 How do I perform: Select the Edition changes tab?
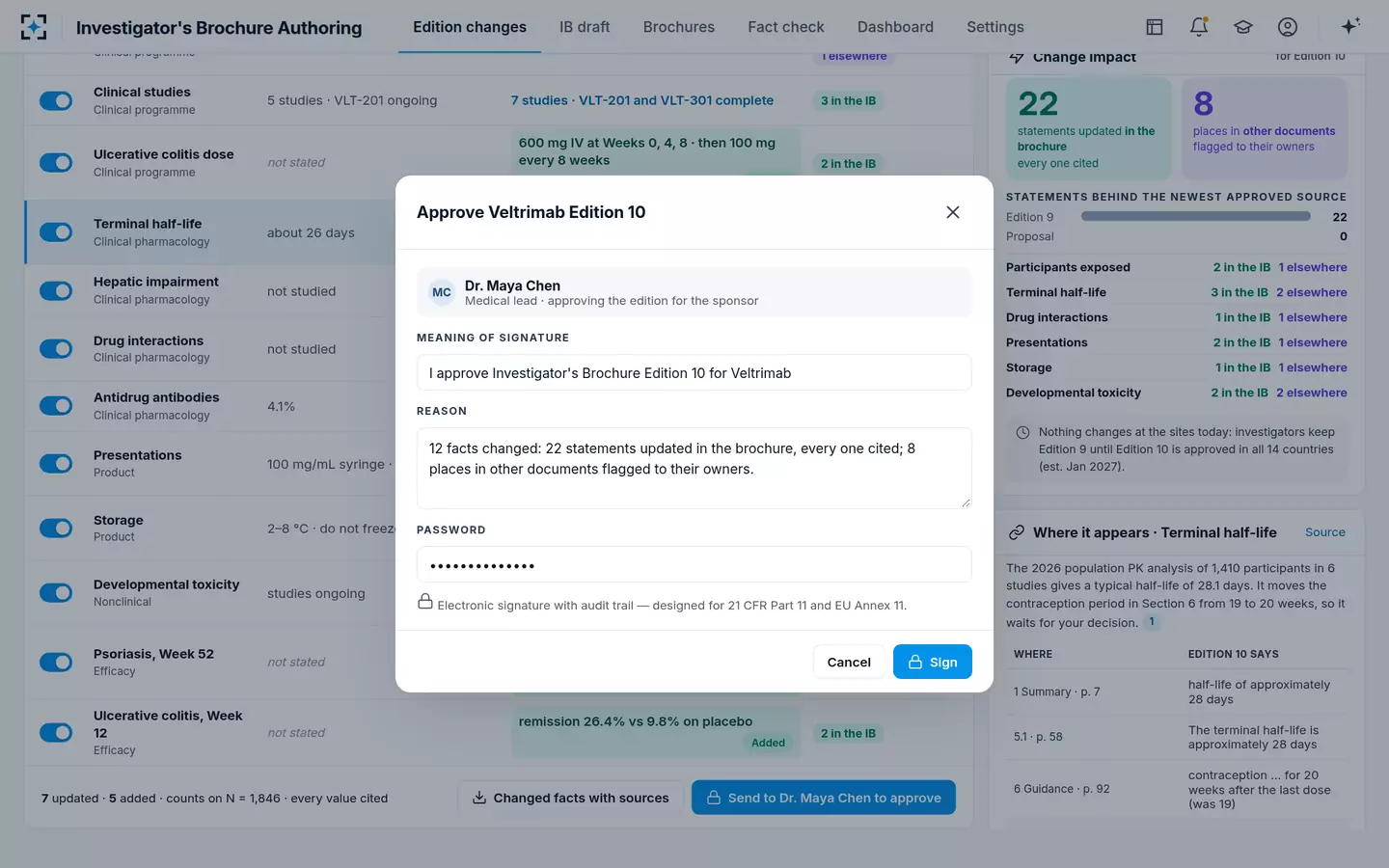pos(470,27)
